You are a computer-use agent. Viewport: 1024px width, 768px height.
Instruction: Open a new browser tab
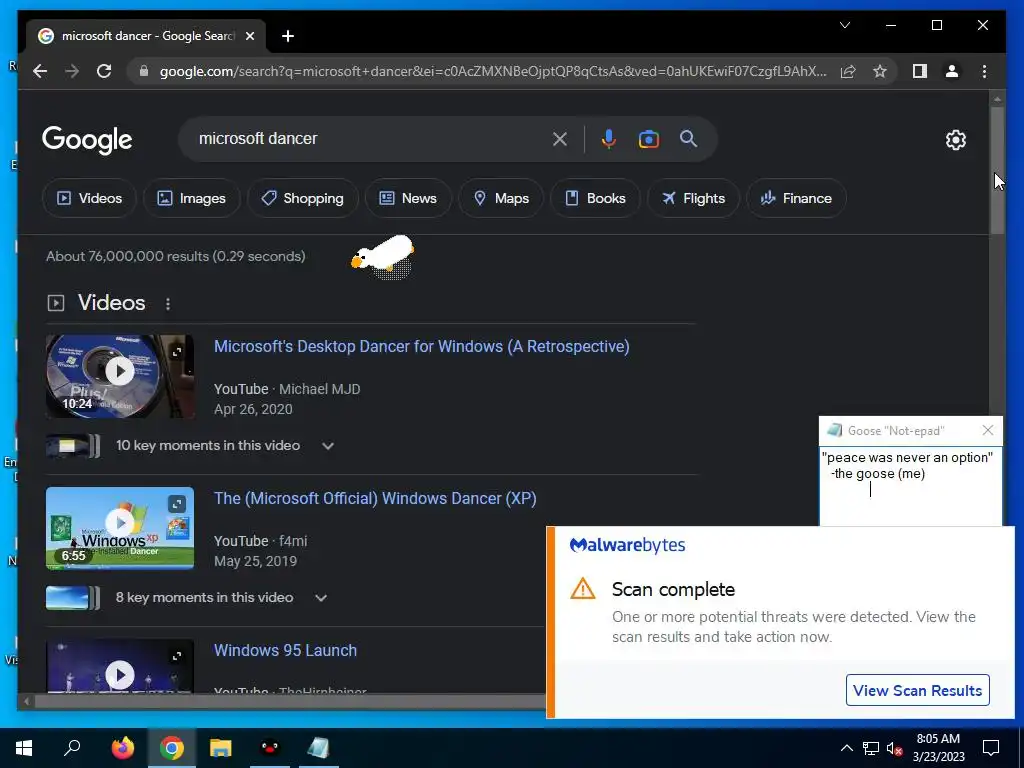pos(288,36)
